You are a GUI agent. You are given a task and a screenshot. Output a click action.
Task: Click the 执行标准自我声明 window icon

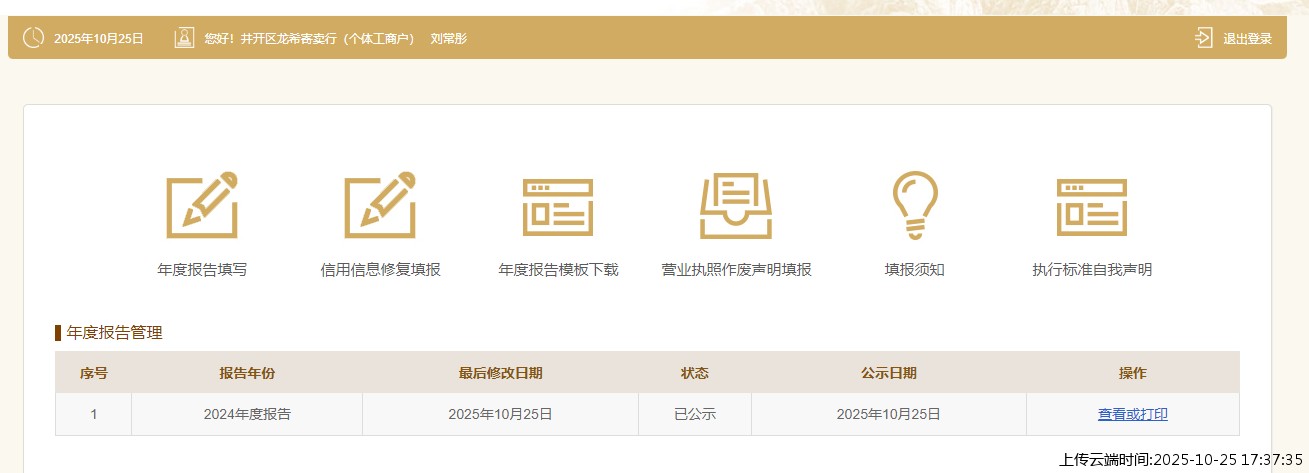pyautogui.click(x=1092, y=206)
